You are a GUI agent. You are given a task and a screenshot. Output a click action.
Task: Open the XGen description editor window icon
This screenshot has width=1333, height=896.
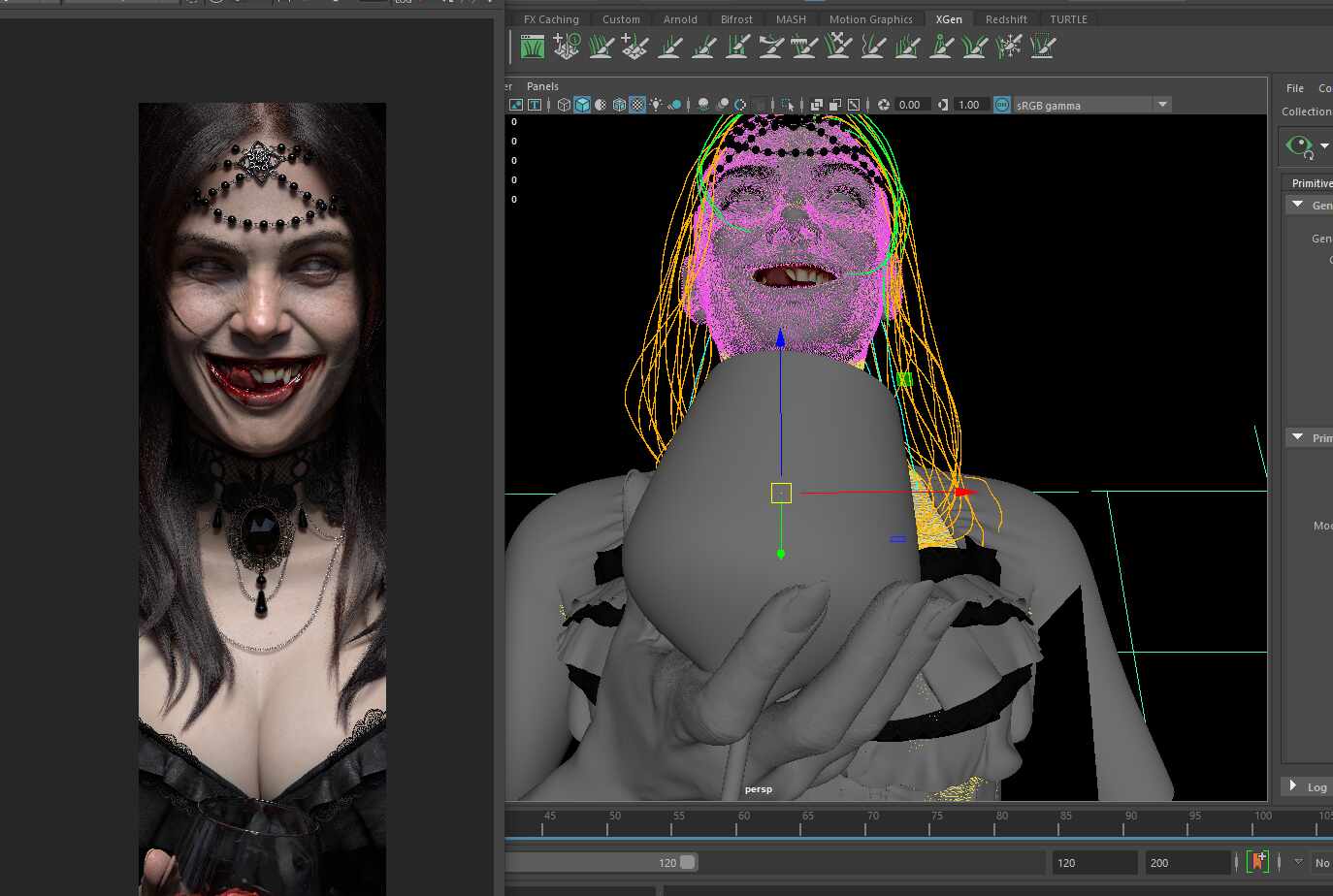coord(533,47)
